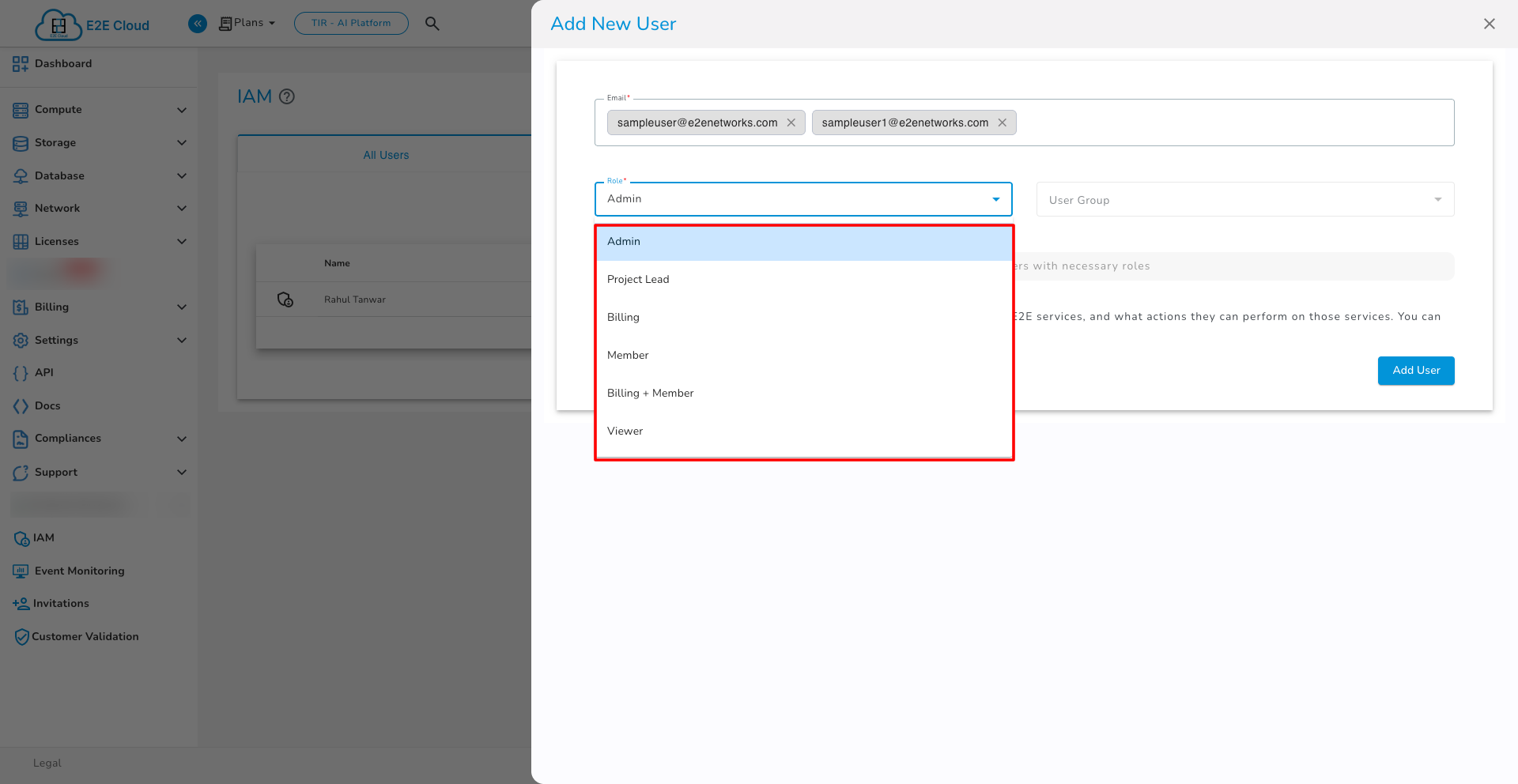Open TIR - AI Platform button

(351, 24)
